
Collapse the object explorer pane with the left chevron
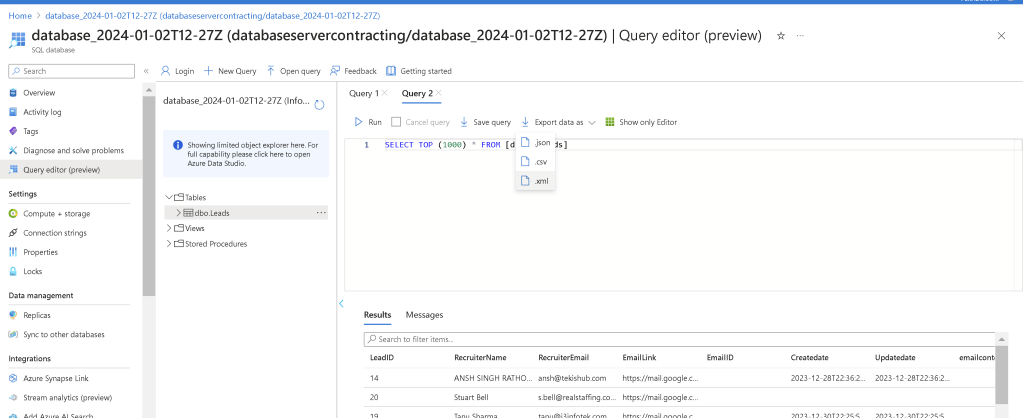click(341, 303)
